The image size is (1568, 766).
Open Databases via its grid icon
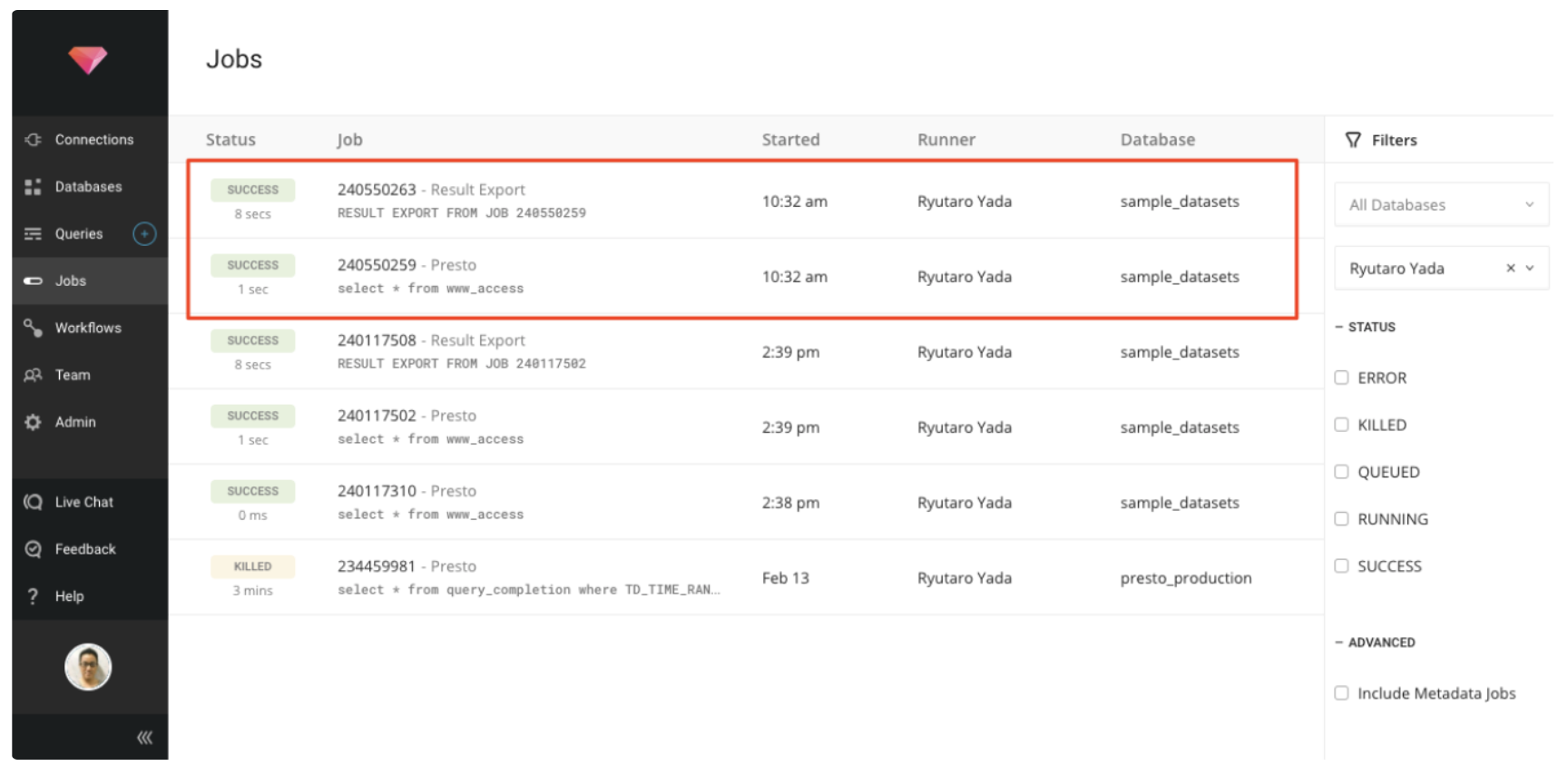(34, 187)
